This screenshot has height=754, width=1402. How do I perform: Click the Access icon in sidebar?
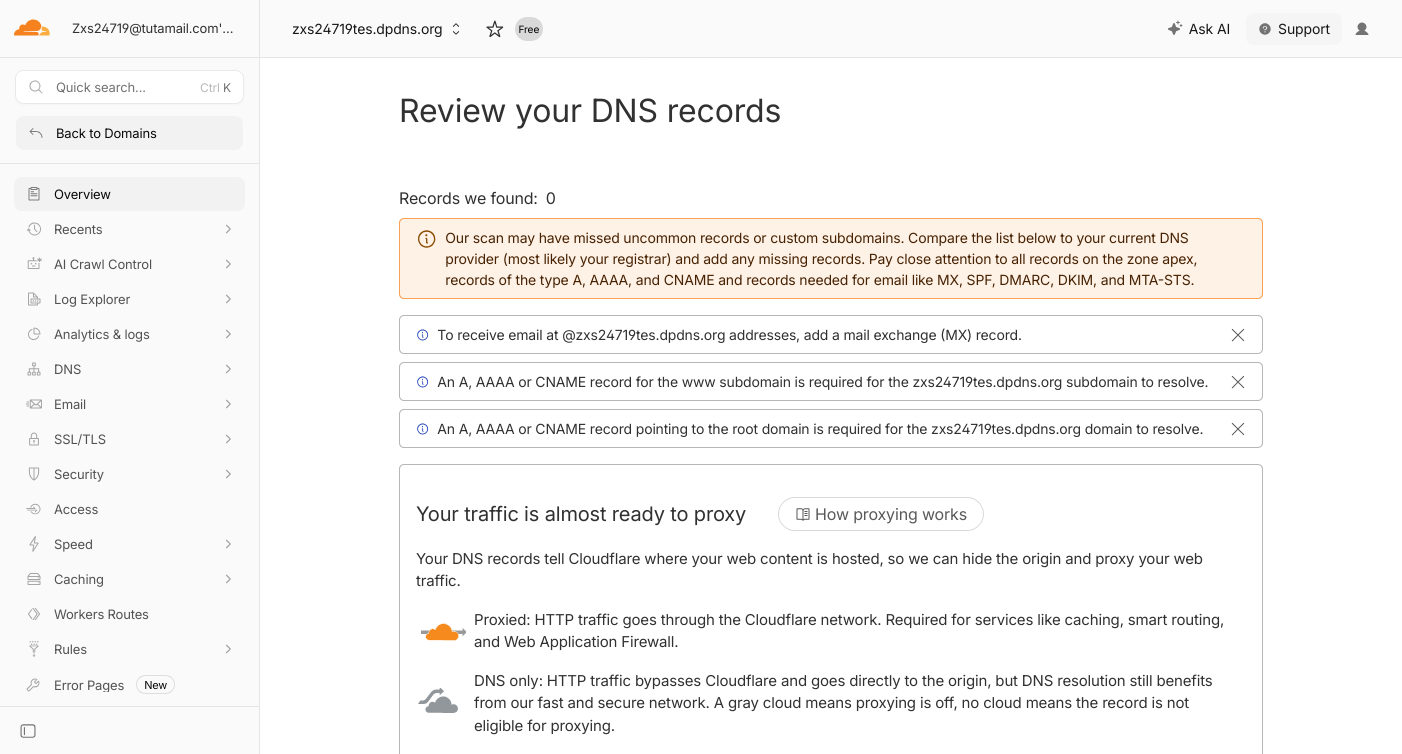[34, 509]
